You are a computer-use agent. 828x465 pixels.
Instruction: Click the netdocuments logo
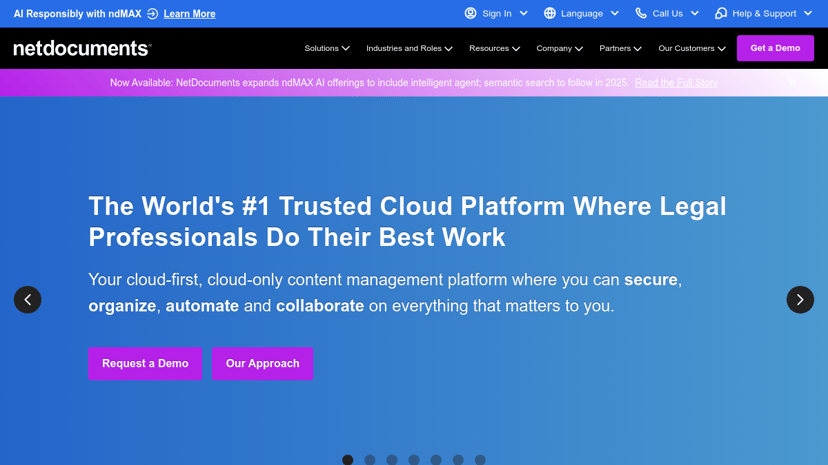(x=82, y=48)
